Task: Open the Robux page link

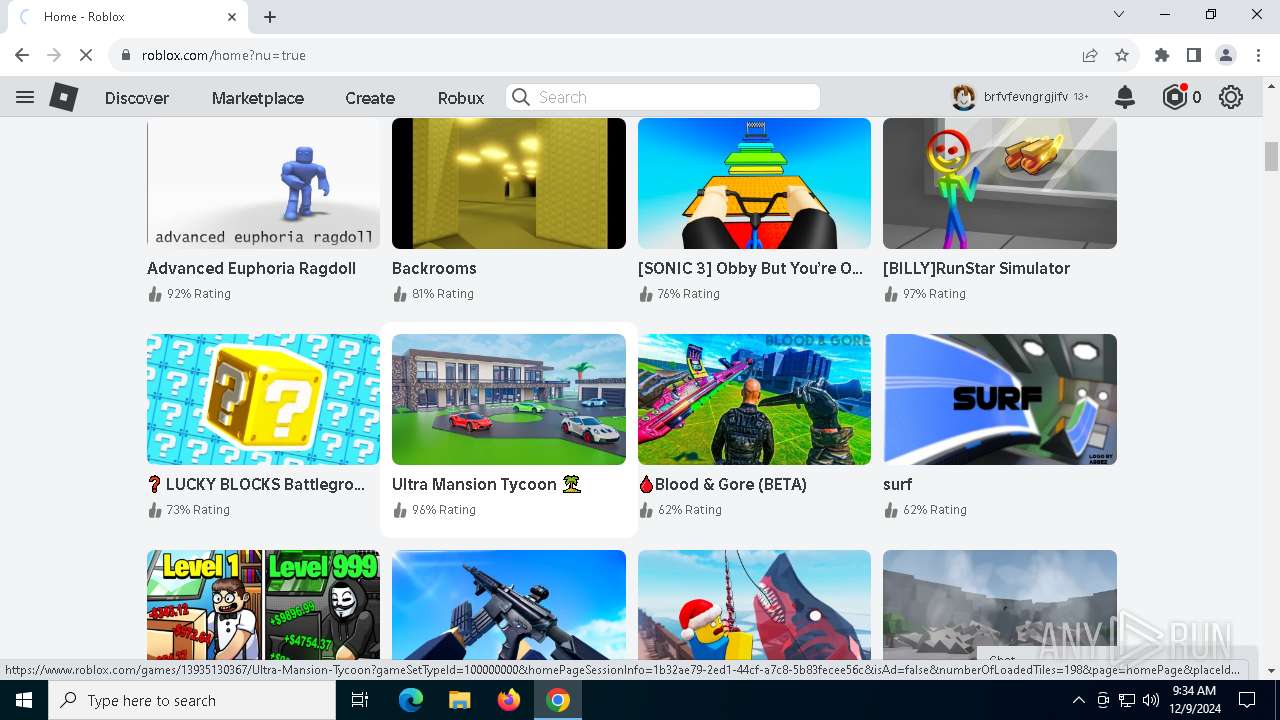Action: pyautogui.click(x=461, y=98)
